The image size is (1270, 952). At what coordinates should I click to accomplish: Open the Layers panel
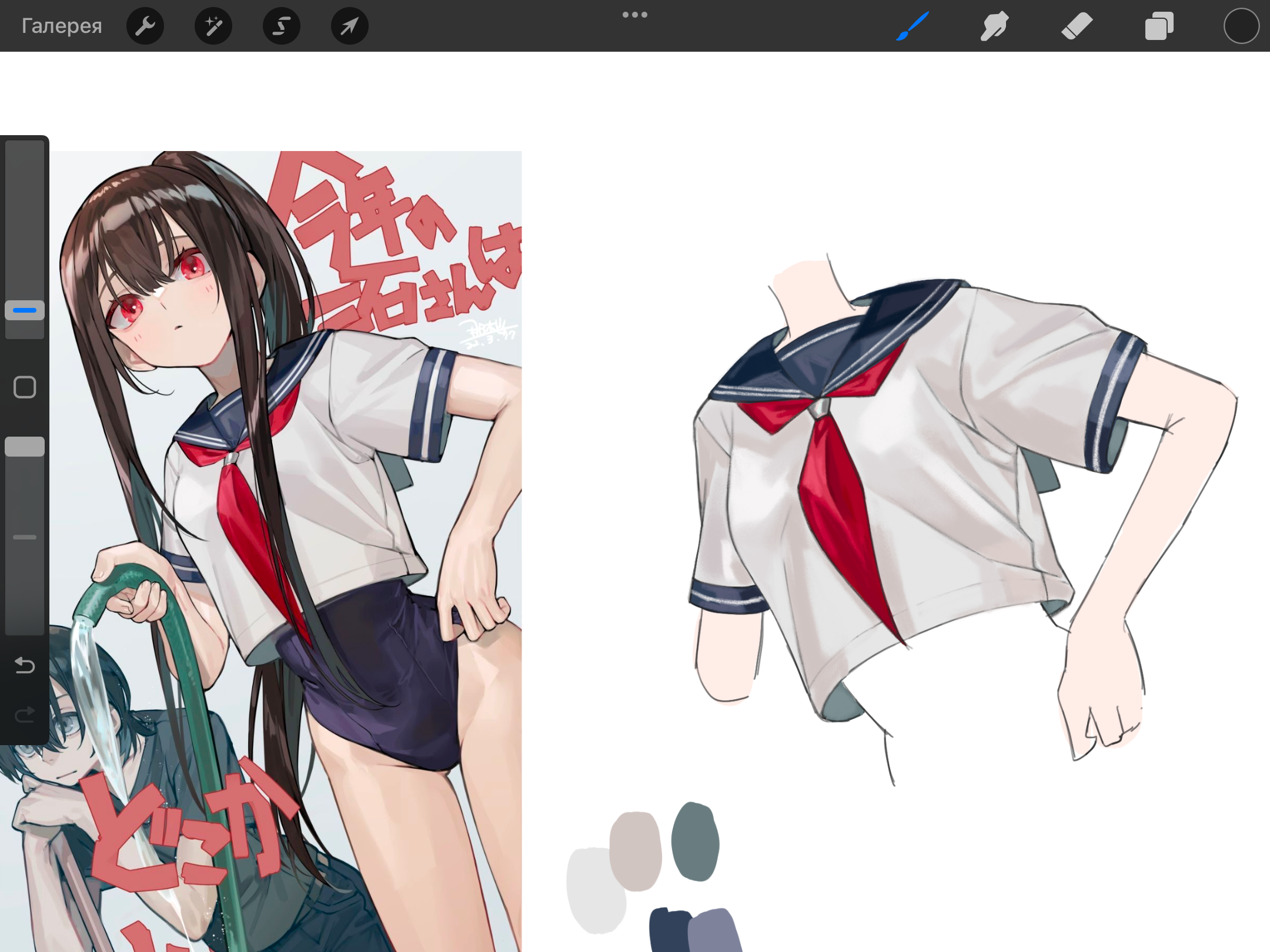click(1159, 26)
